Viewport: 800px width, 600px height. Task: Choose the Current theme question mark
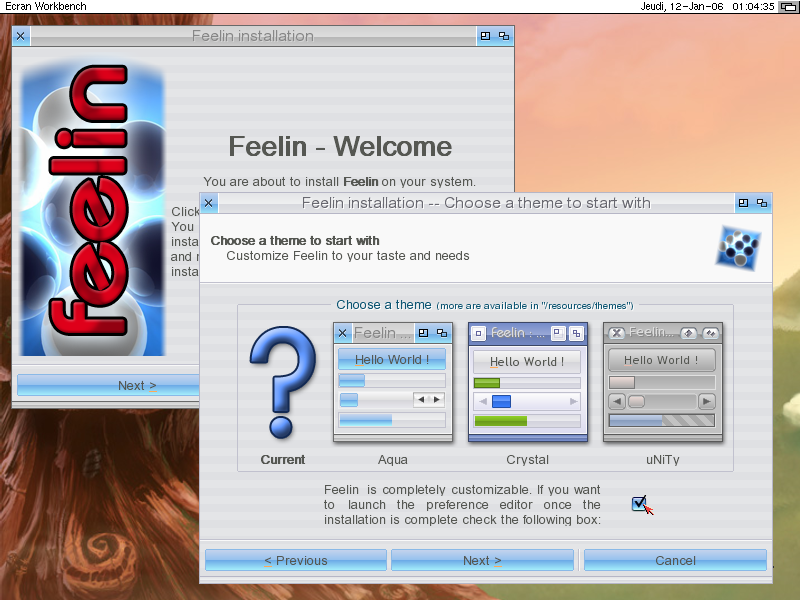(283, 382)
